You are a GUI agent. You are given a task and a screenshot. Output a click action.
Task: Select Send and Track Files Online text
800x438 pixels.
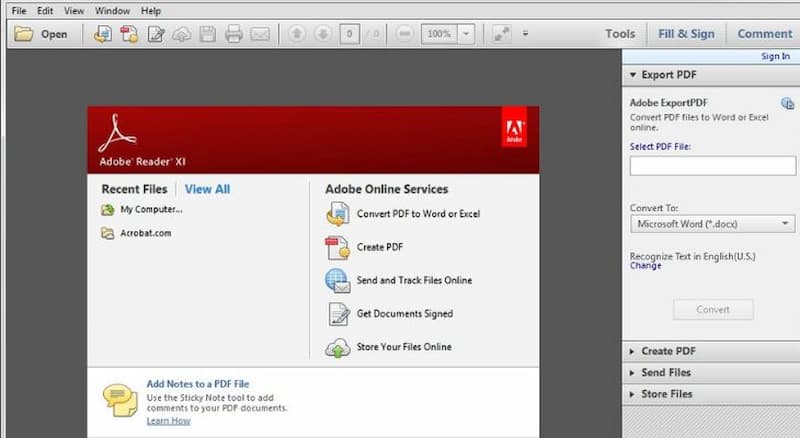coord(414,280)
